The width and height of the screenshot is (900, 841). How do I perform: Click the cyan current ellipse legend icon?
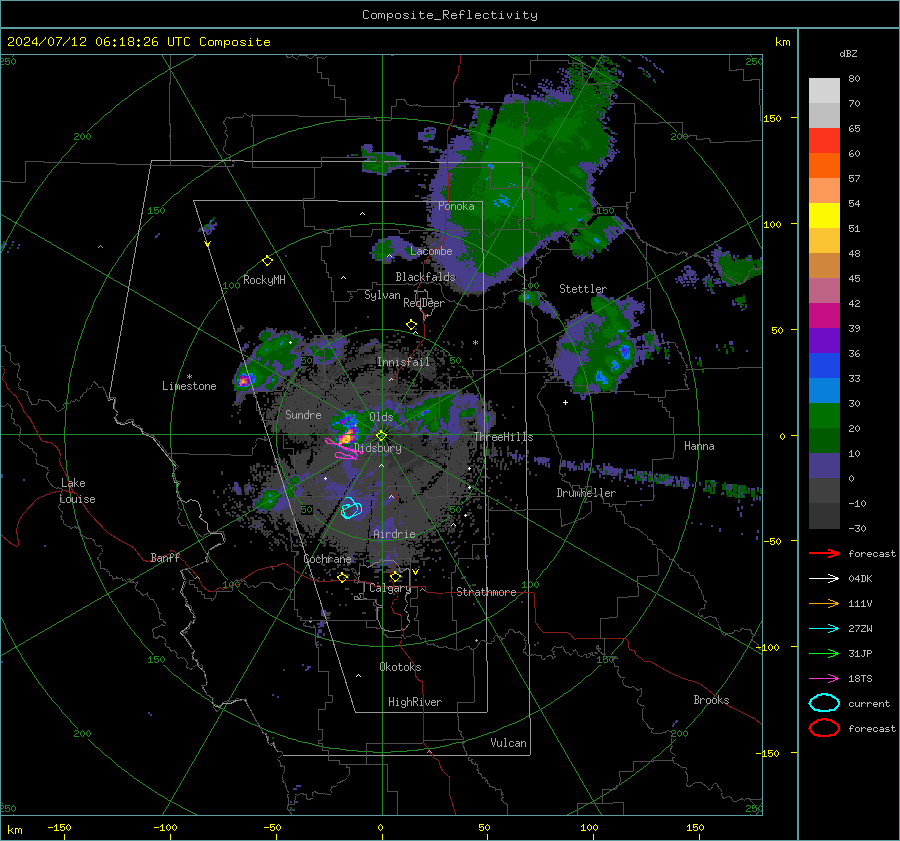[x=824, y=703]
